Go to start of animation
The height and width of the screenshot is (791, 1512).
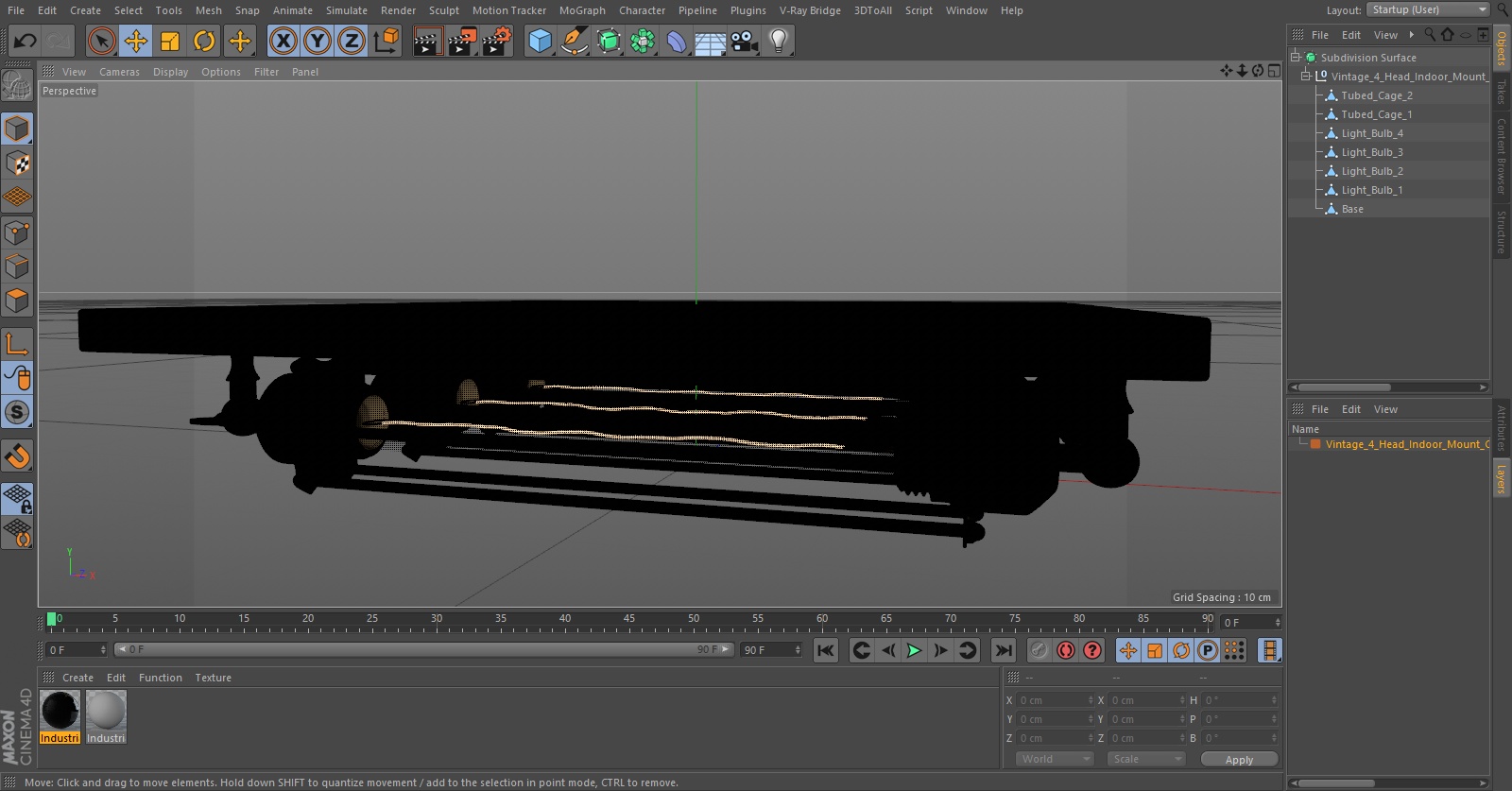pos(826,650)
